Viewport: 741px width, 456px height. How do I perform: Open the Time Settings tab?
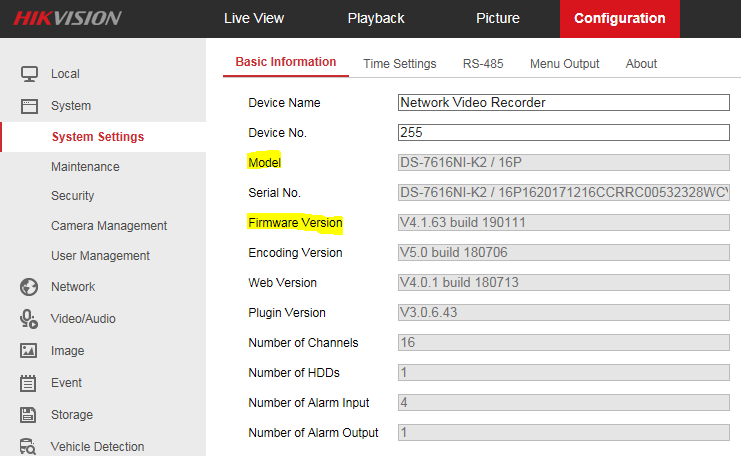pos(400,63)
